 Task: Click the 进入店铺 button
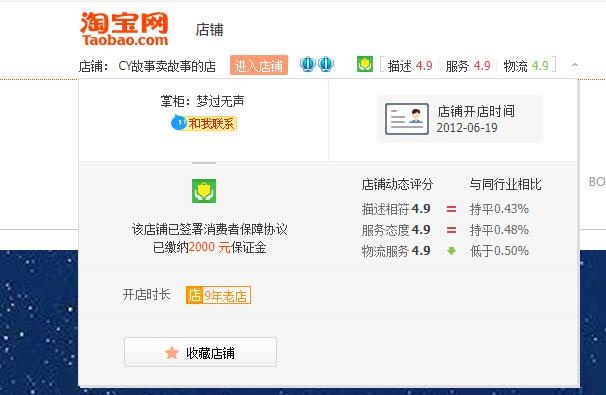click(x=259, y=65)
